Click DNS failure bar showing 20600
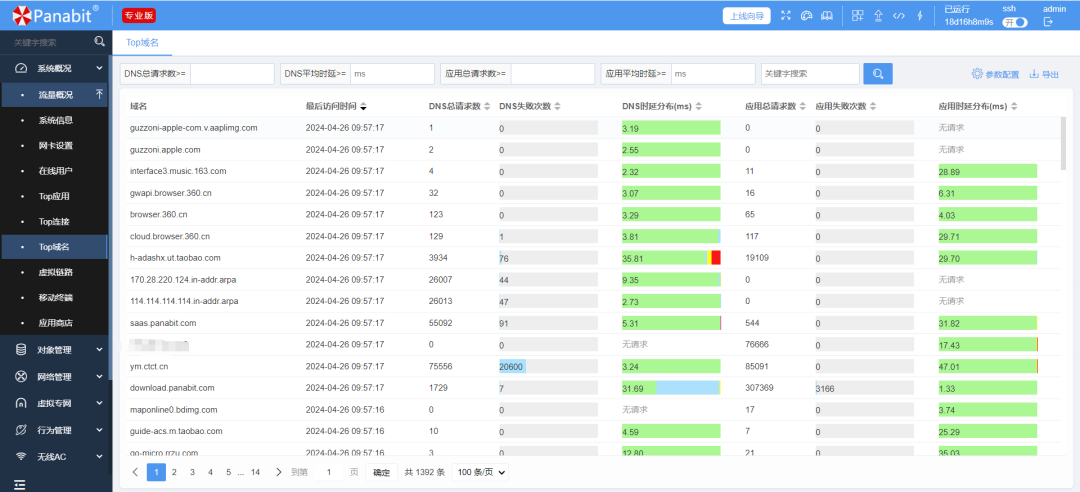 point(548,367)
